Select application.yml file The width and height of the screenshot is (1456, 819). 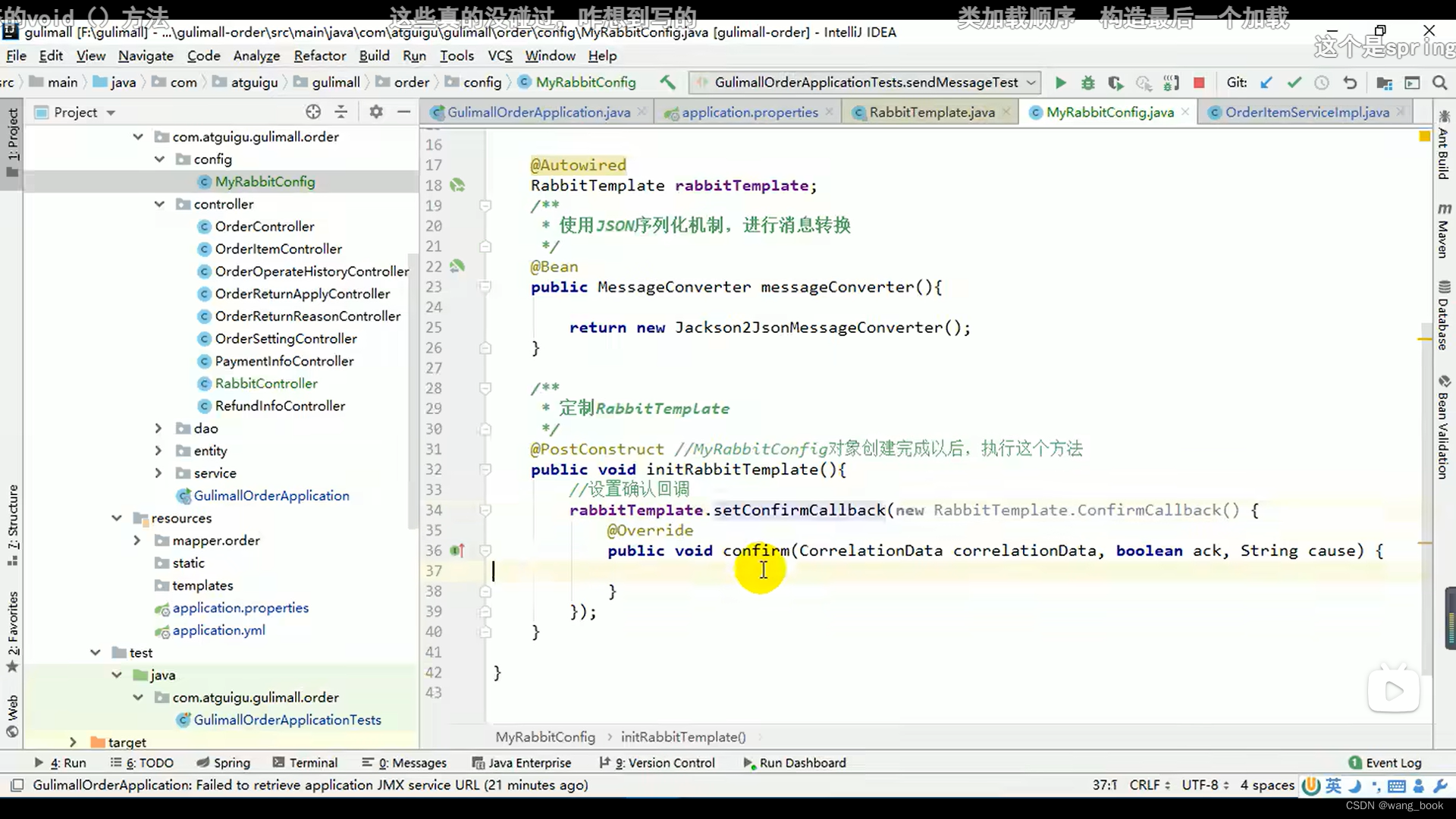[x=218, y=630]
